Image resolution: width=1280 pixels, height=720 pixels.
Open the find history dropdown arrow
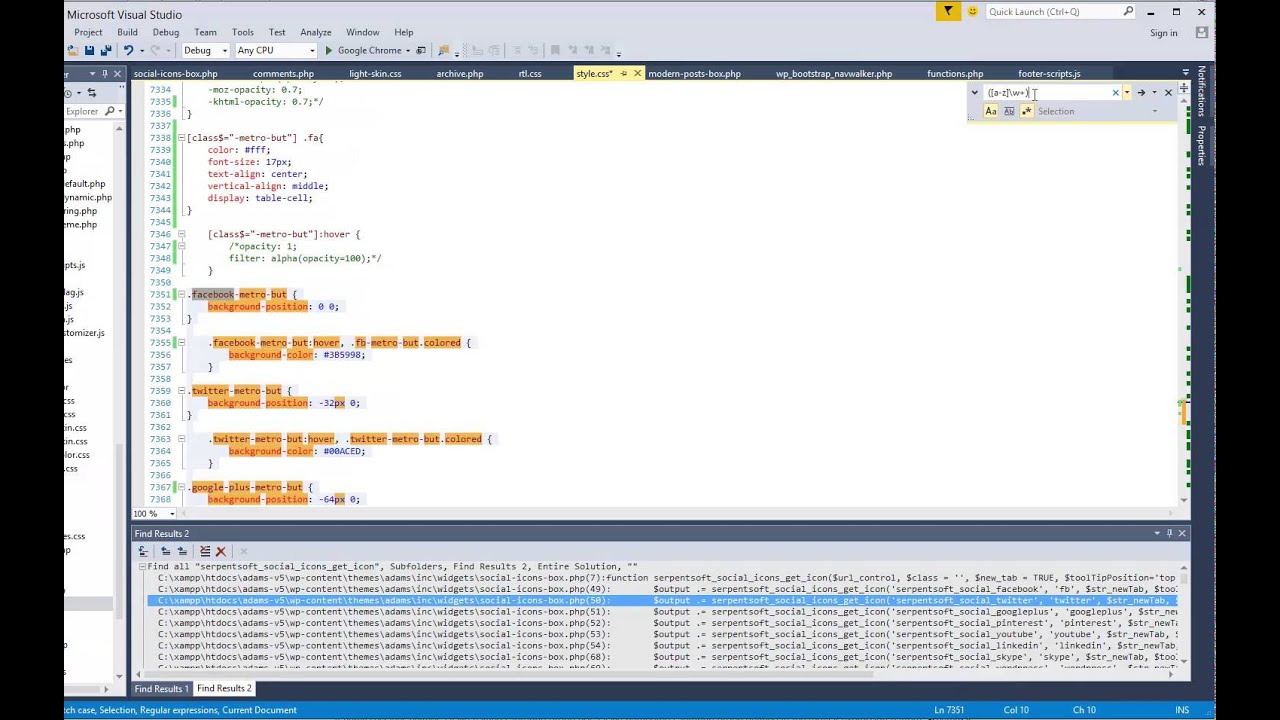pos(1127,92)
